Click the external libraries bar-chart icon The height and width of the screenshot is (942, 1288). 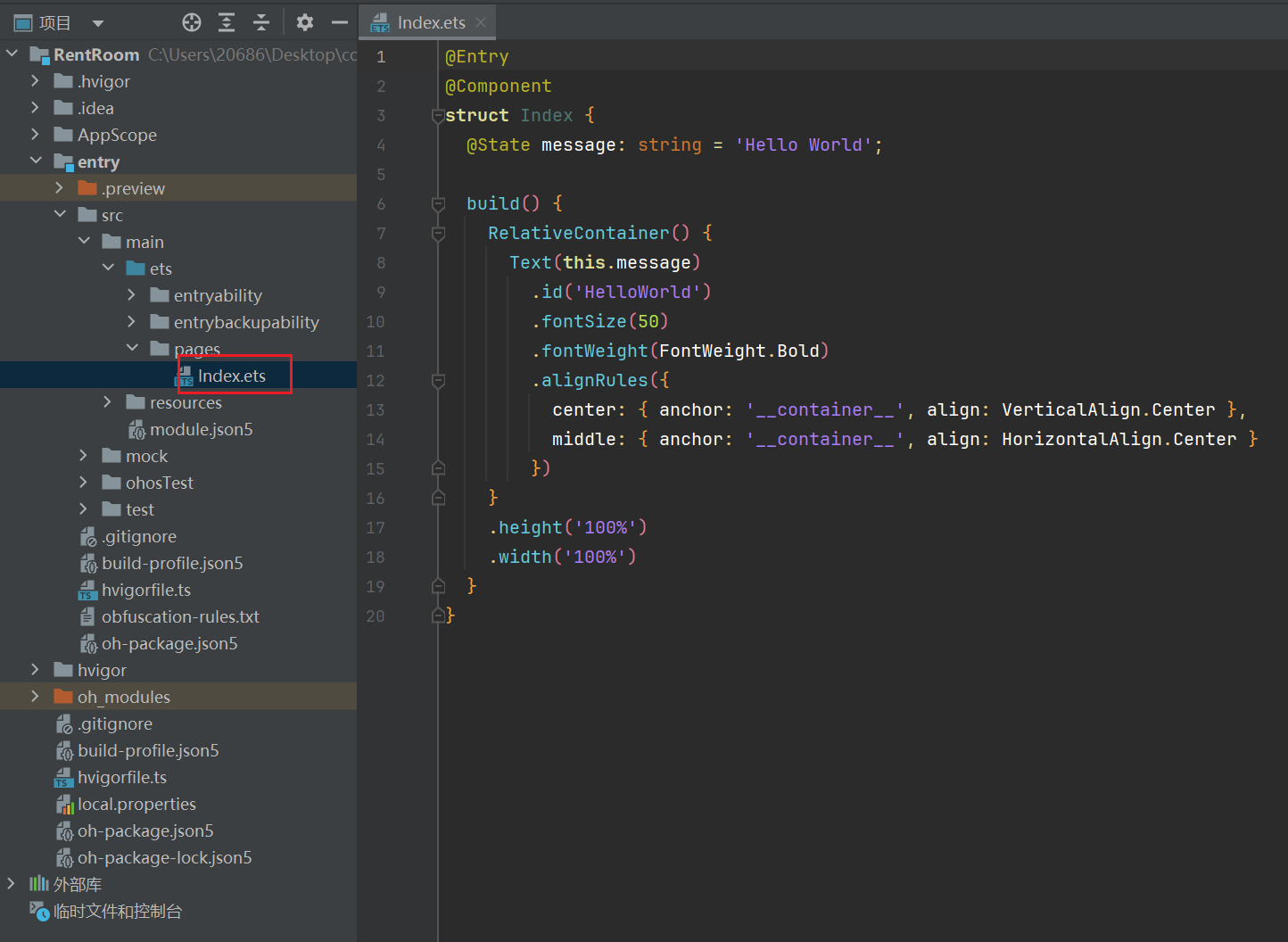(x=39, y=884)
